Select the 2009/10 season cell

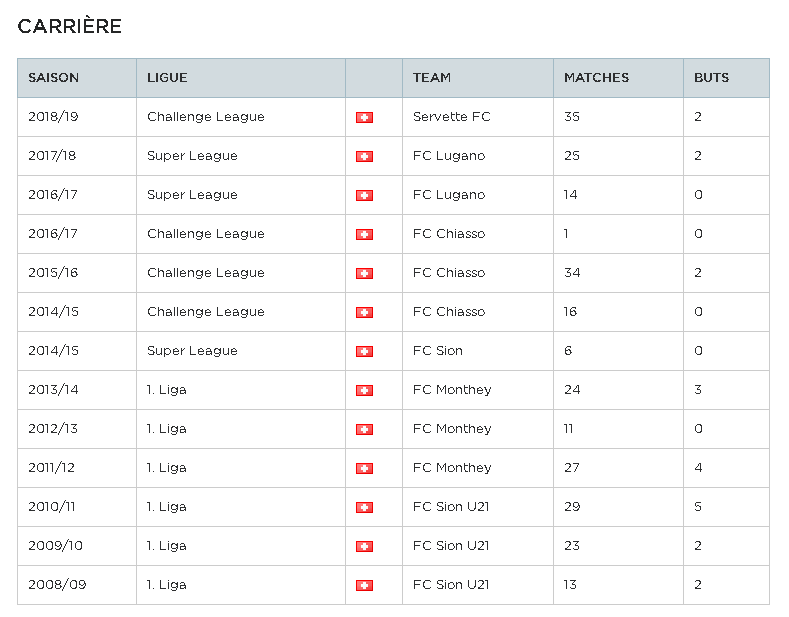[55, 546]
